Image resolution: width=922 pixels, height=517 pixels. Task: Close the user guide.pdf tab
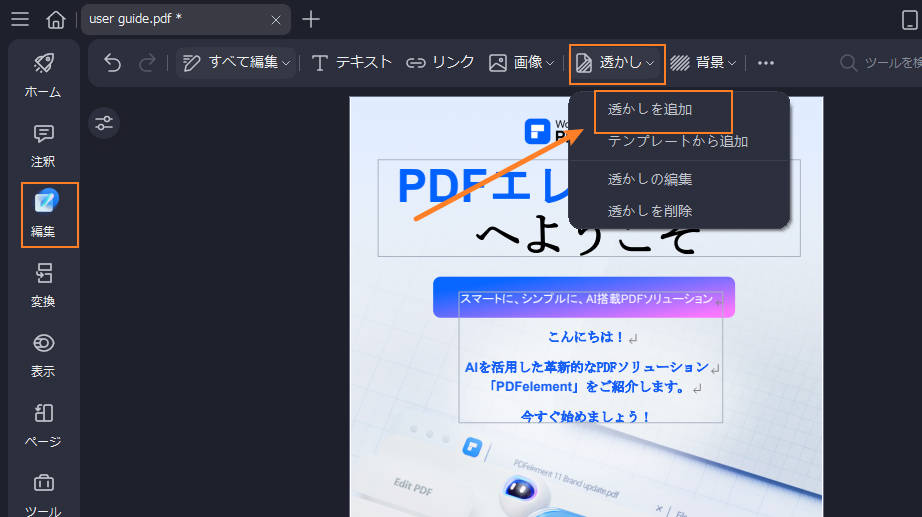[275, 20]
